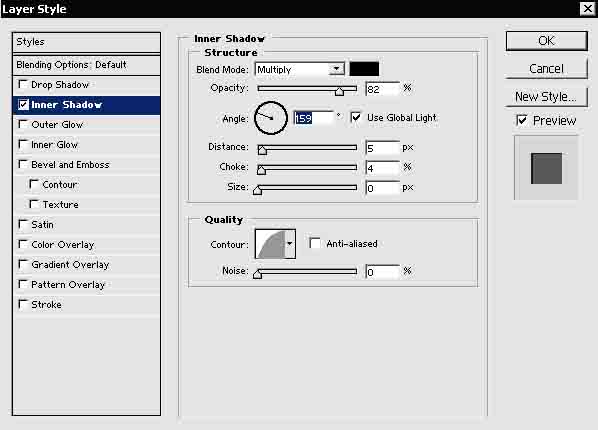
Task: Enable the Gradient Overlay checkbox
Action: pyautogui.click(x=23, y=264)
